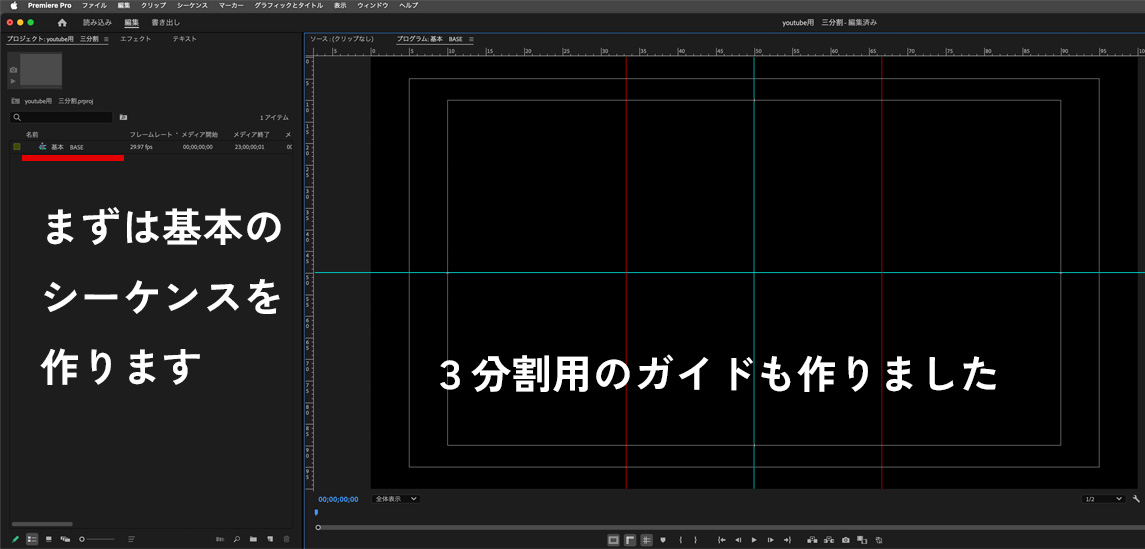Open the グラフィックとタイトル menu
The height and width of the screenshot is (549, 1145).
288,5
